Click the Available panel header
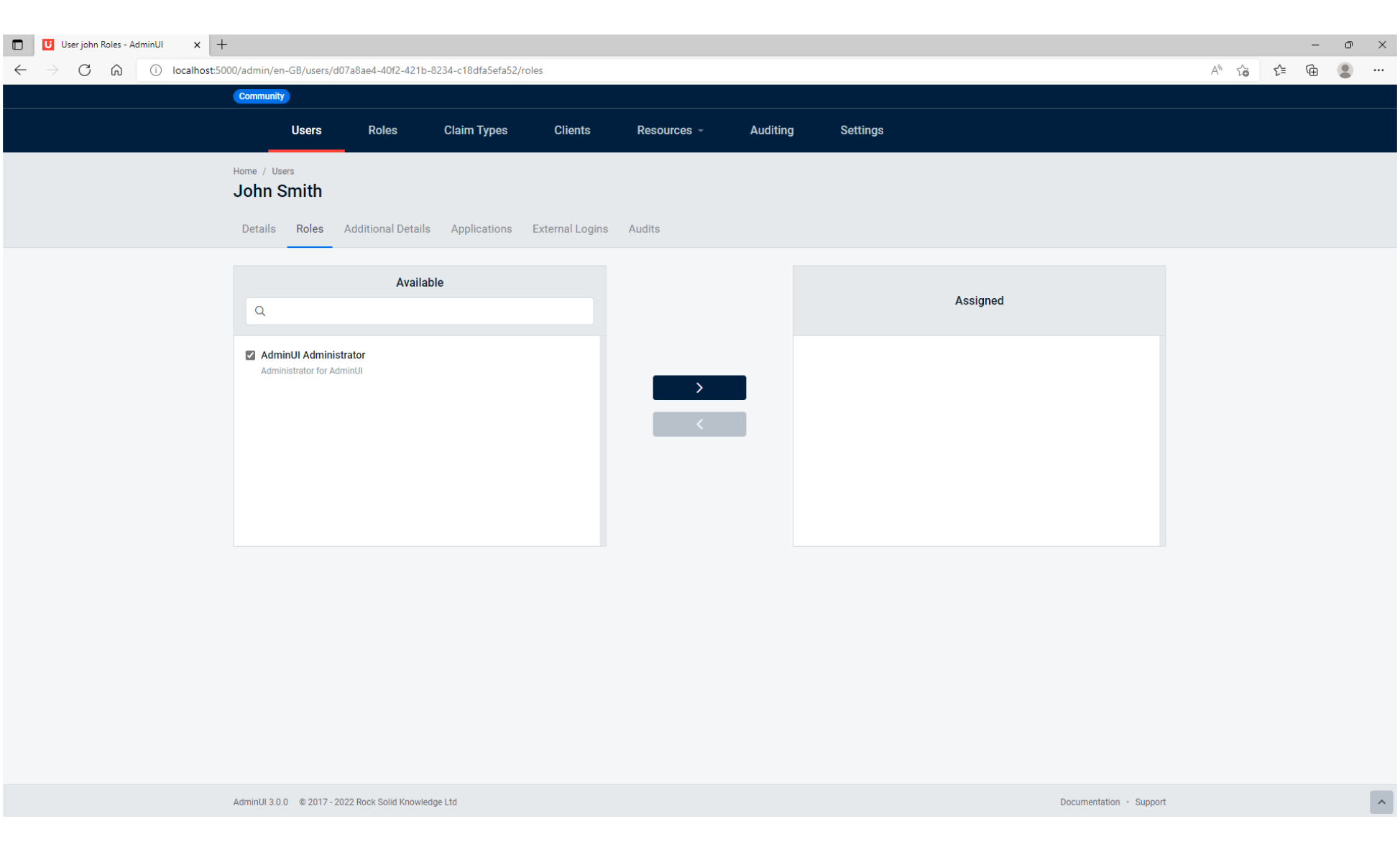1400x852 pixels. [420, 282]
